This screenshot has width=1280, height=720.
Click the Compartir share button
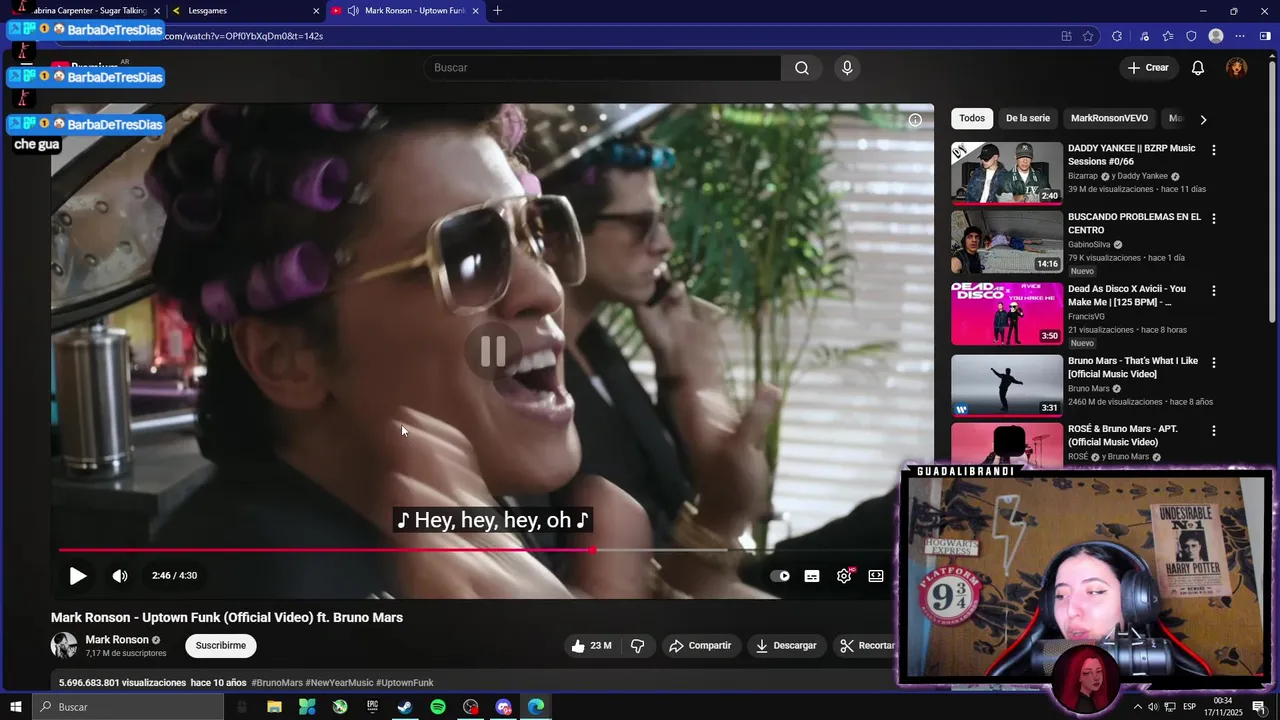(700, 646)
